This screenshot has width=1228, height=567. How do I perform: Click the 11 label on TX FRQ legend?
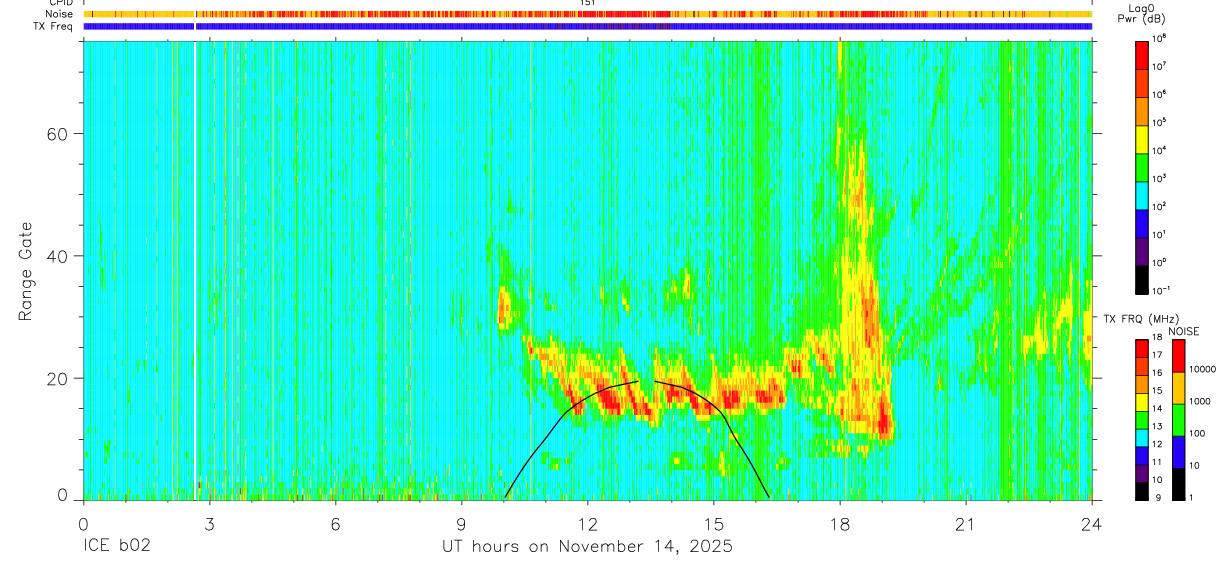tap(1159, 462)
